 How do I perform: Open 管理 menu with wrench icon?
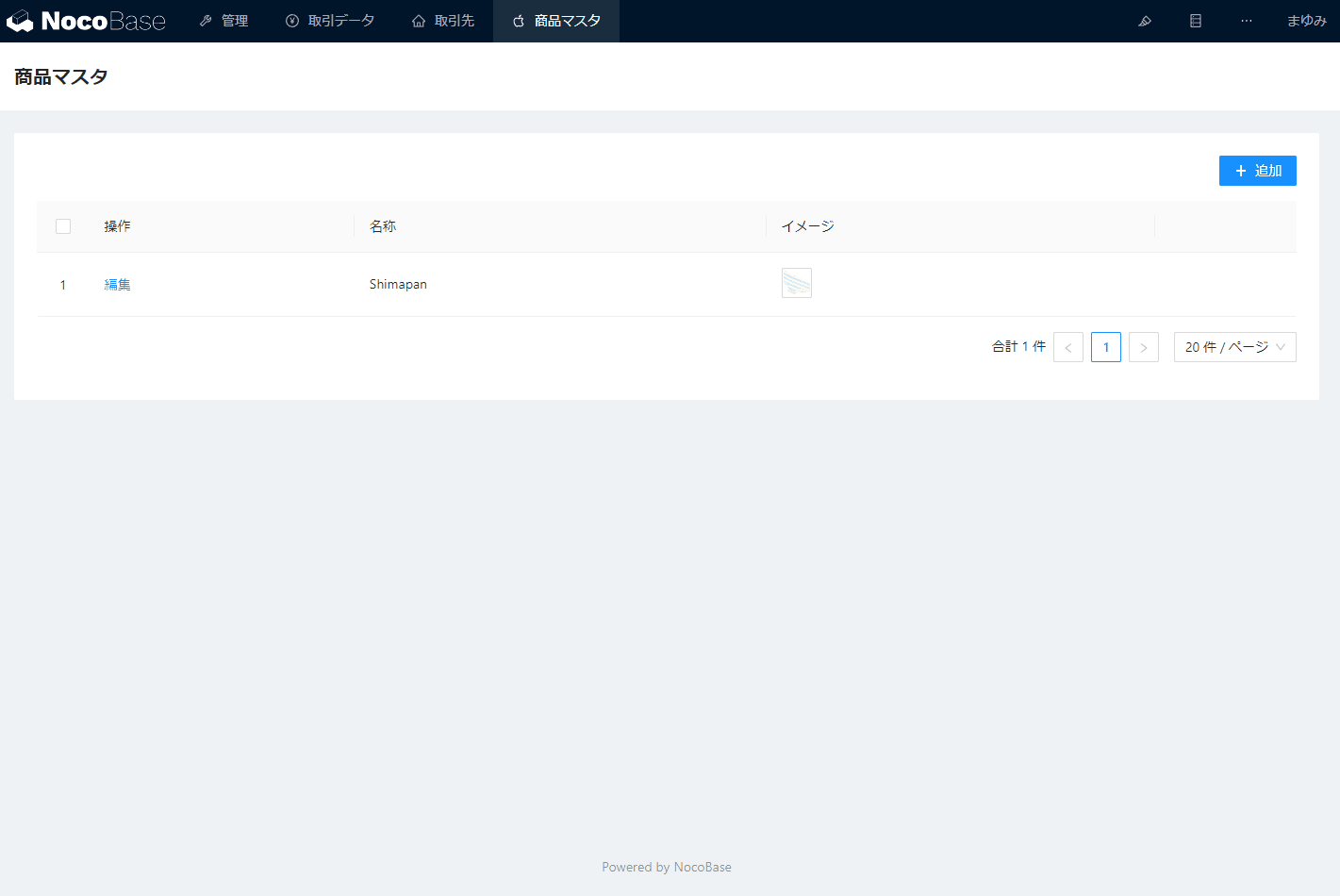224,21
